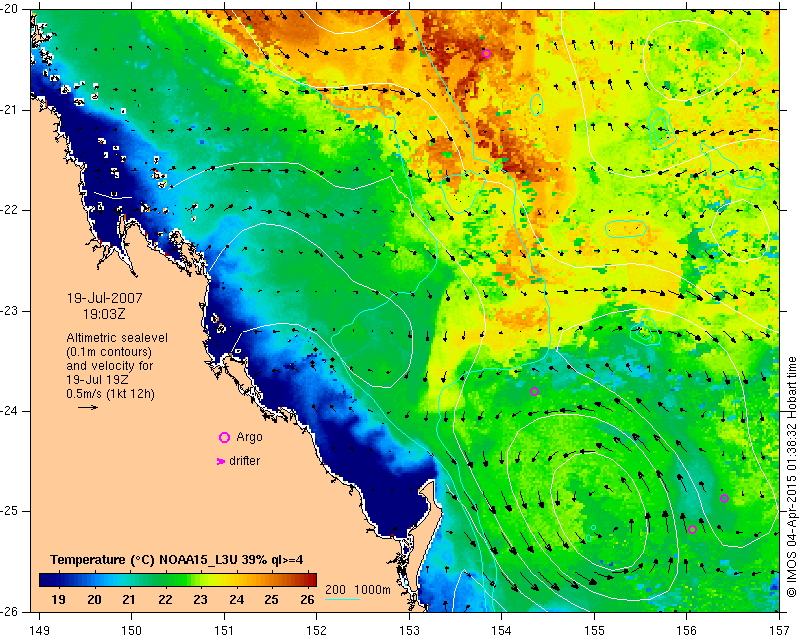This screenshot has width=800, height=640.
Task: Click the longitude axis label '151'
Action: click(224, 631)
